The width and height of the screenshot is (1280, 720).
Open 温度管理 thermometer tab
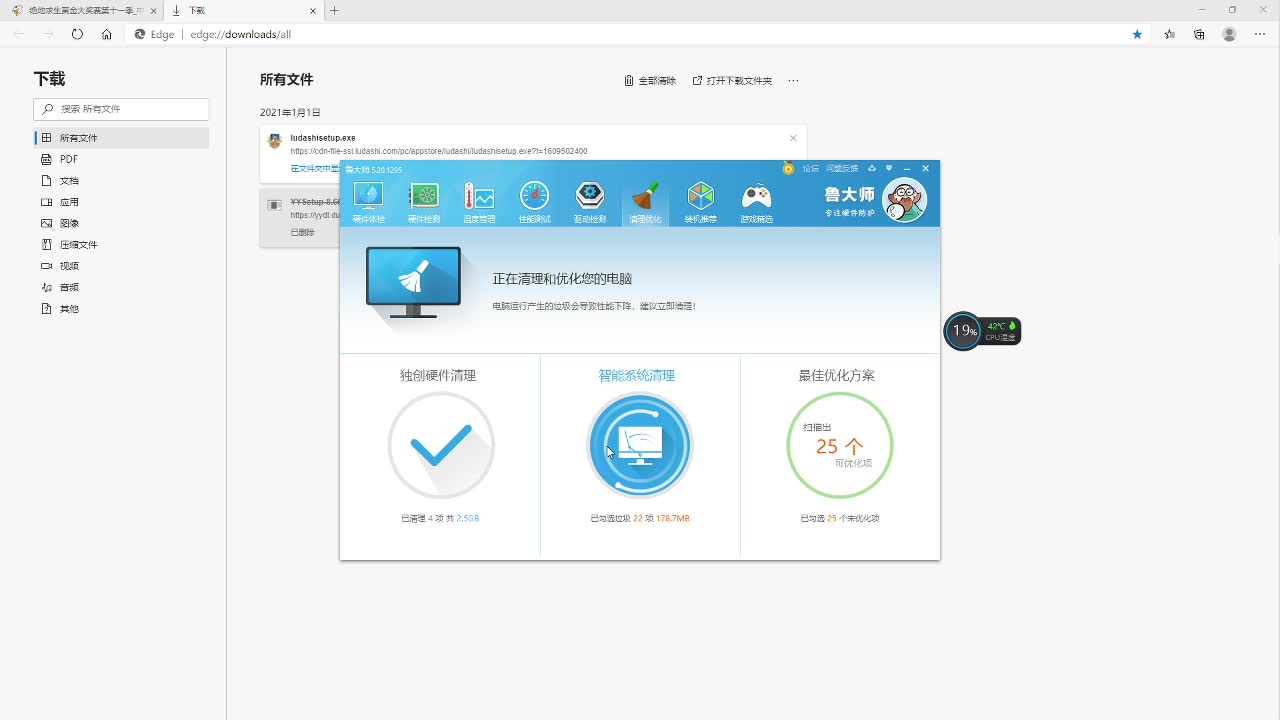pos(479,202)
